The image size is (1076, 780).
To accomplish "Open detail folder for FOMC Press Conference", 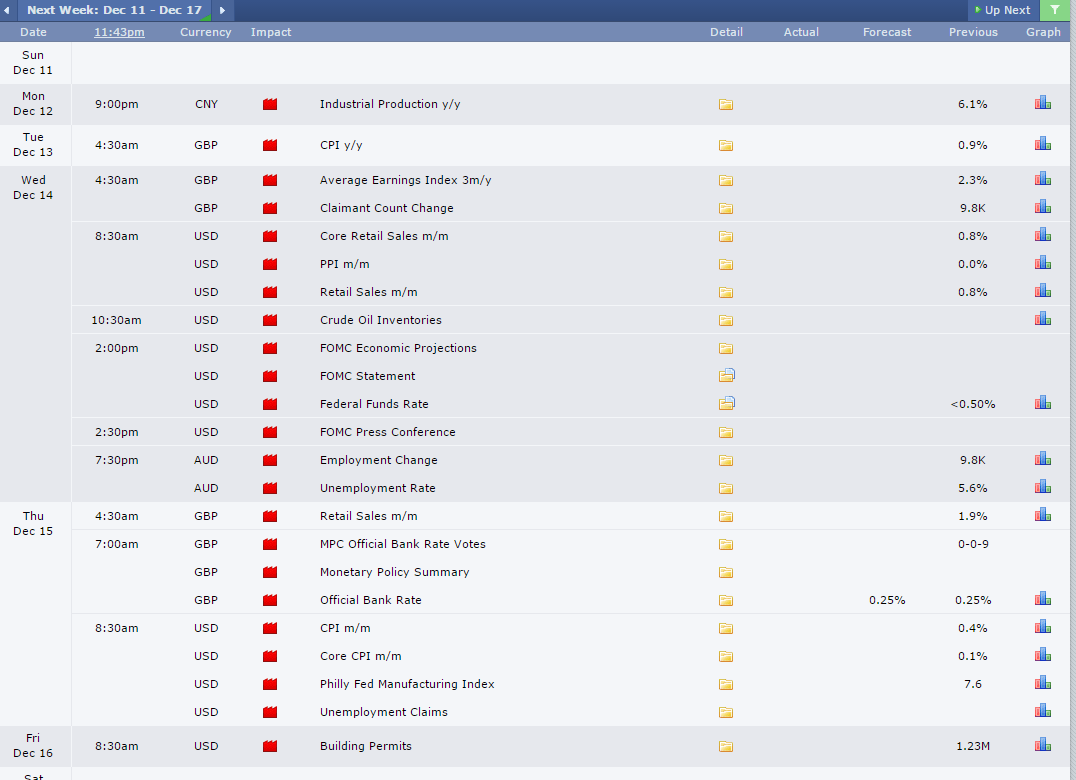I will point(726,432).
